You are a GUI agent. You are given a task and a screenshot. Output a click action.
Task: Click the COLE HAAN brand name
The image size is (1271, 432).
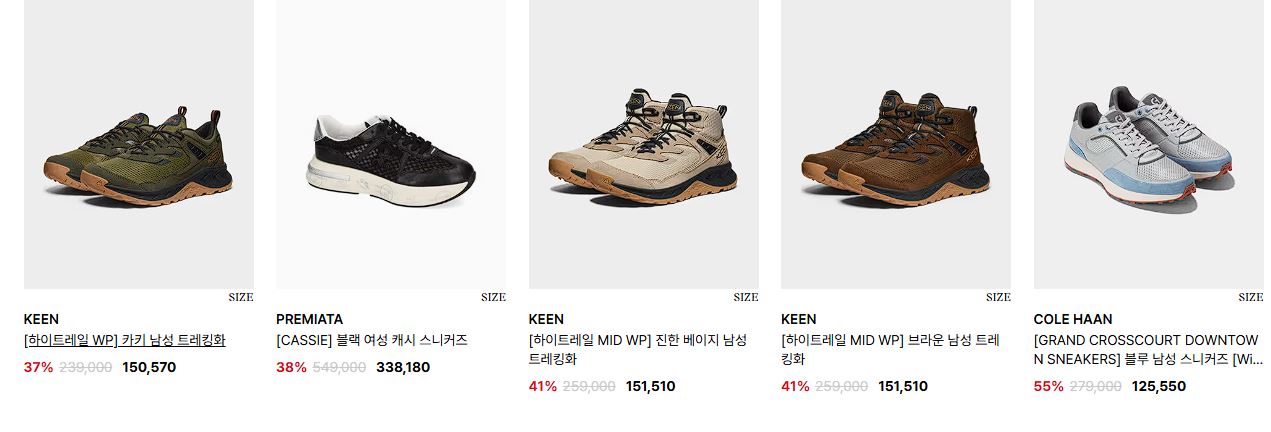pyautogui.click(x=1073, y=320)
